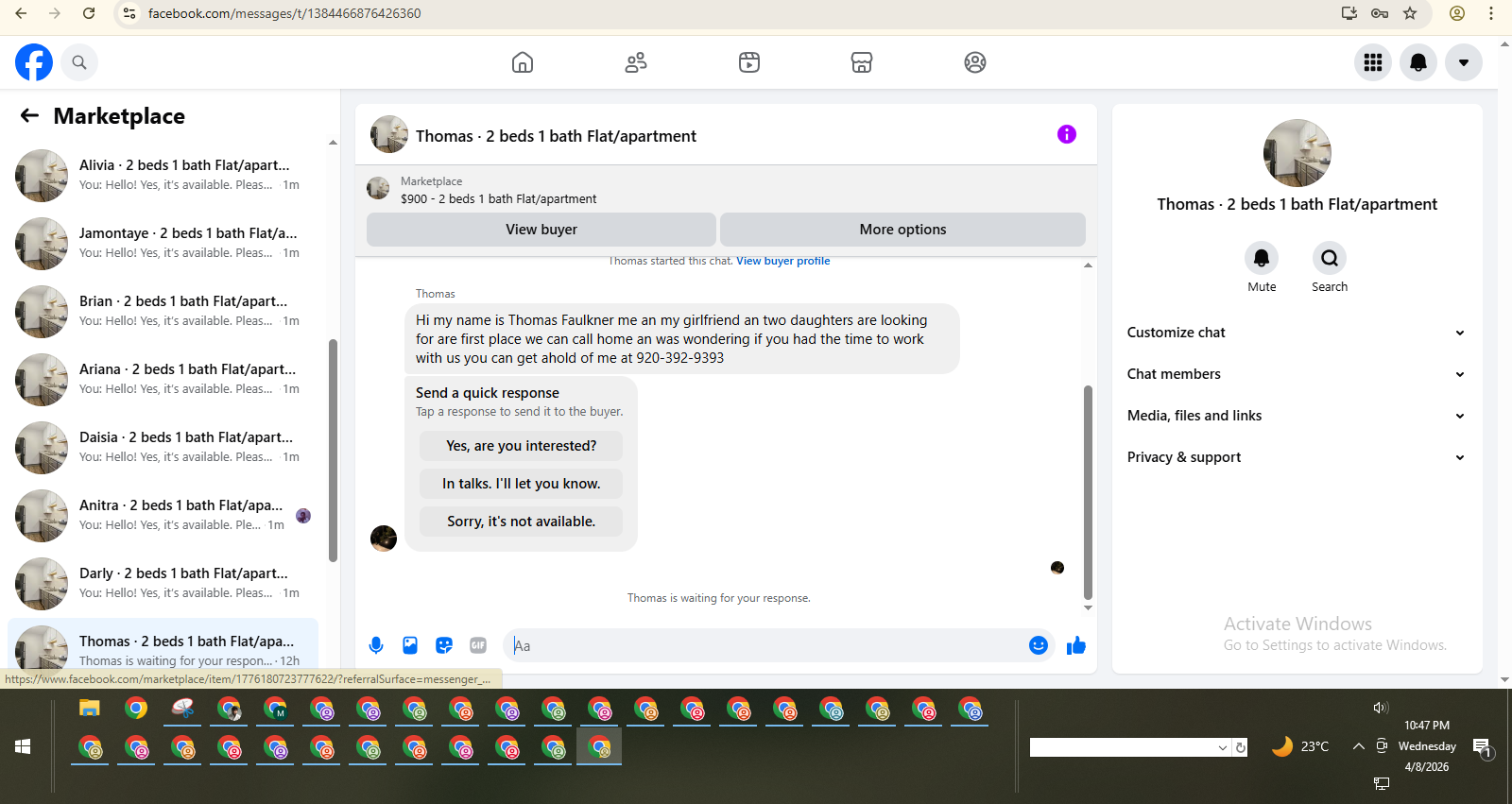
Task: Attach a photo with the image icon
Action: coord(410,645)
